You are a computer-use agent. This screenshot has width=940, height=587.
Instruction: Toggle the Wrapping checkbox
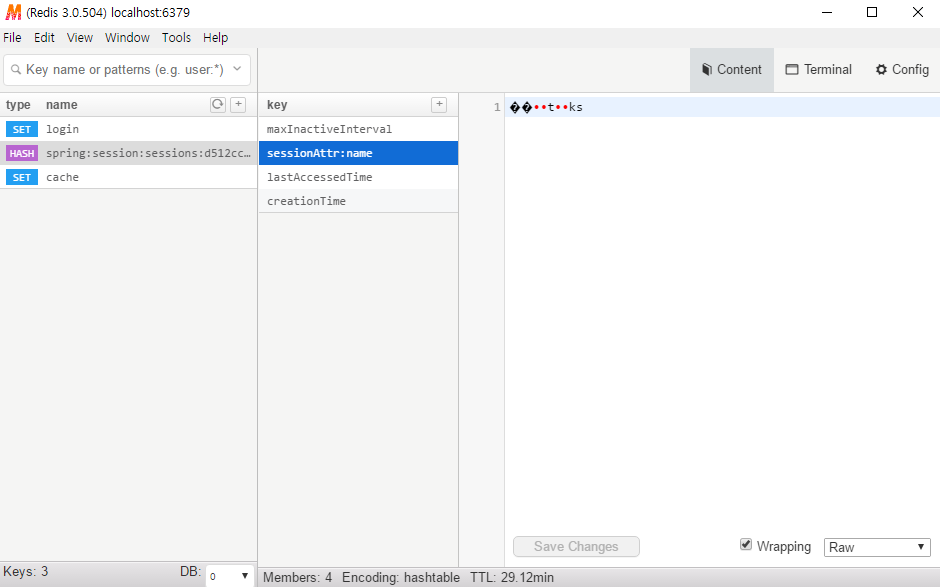(746, 544)
